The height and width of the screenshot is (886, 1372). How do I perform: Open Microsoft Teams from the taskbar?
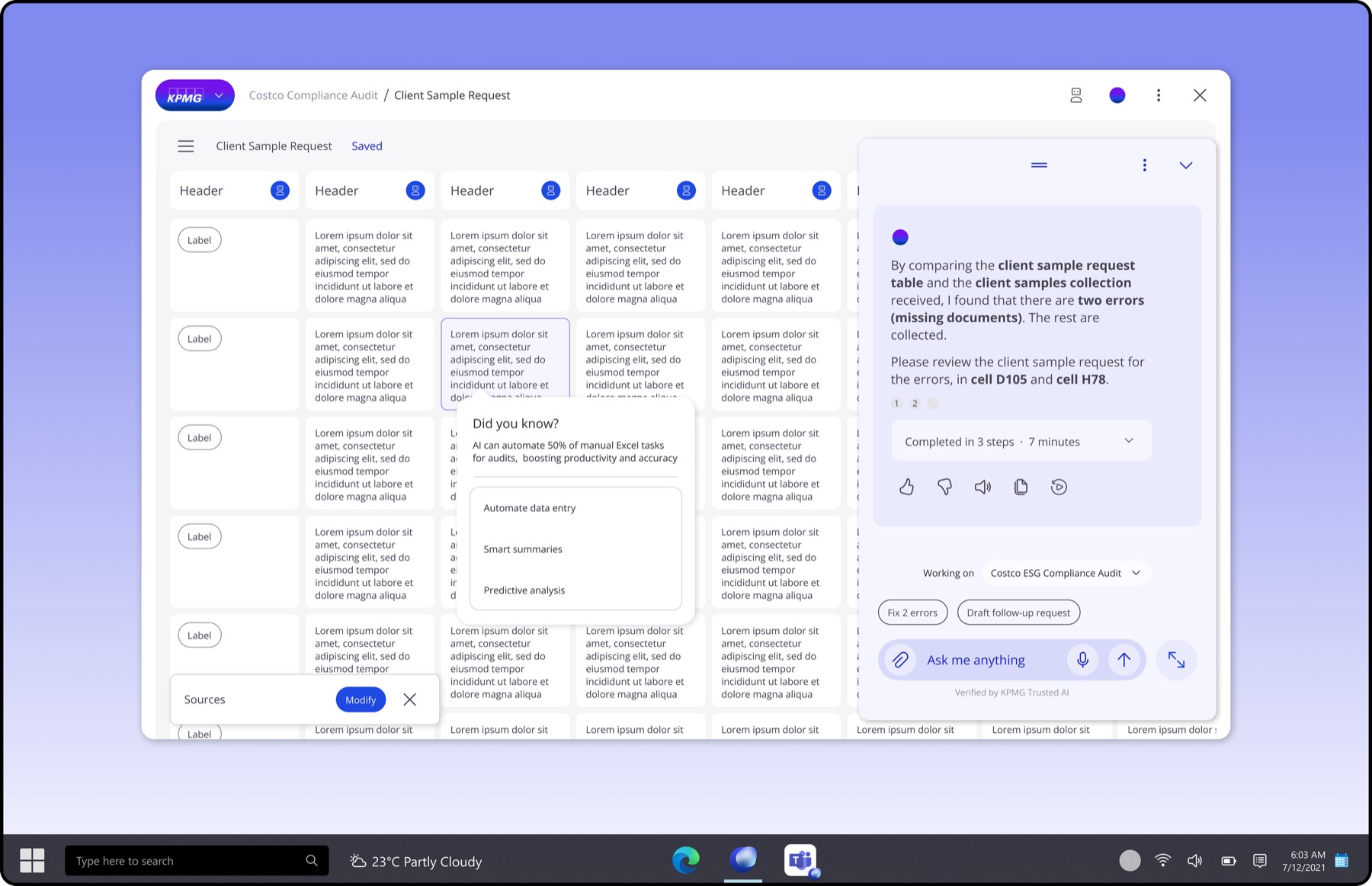tap(800, 861)
